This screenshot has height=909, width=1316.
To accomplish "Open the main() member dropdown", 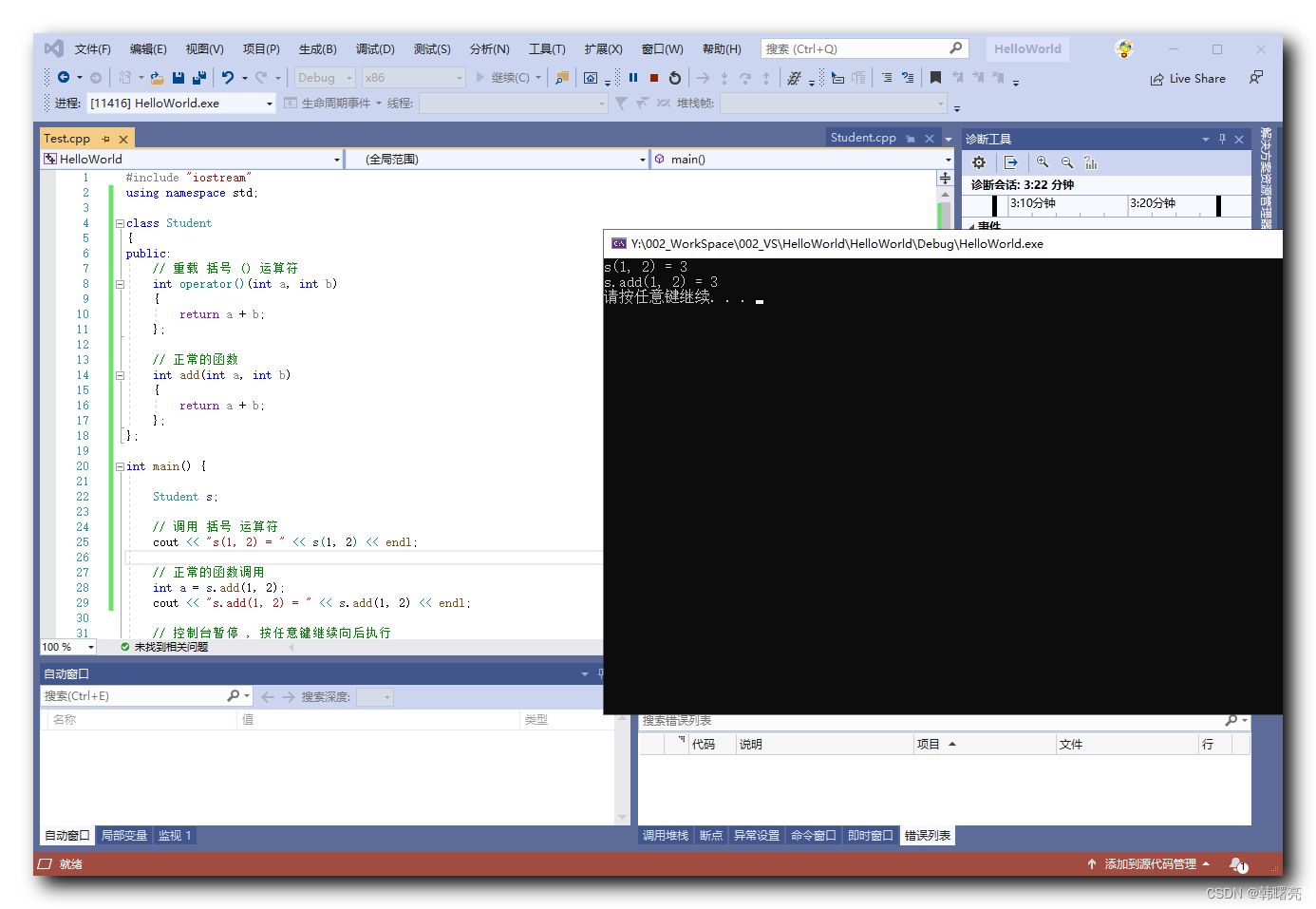I will click(802, 160).
